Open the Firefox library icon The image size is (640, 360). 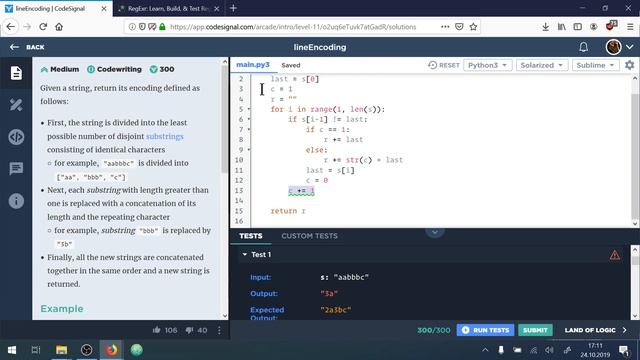(562, 27)
